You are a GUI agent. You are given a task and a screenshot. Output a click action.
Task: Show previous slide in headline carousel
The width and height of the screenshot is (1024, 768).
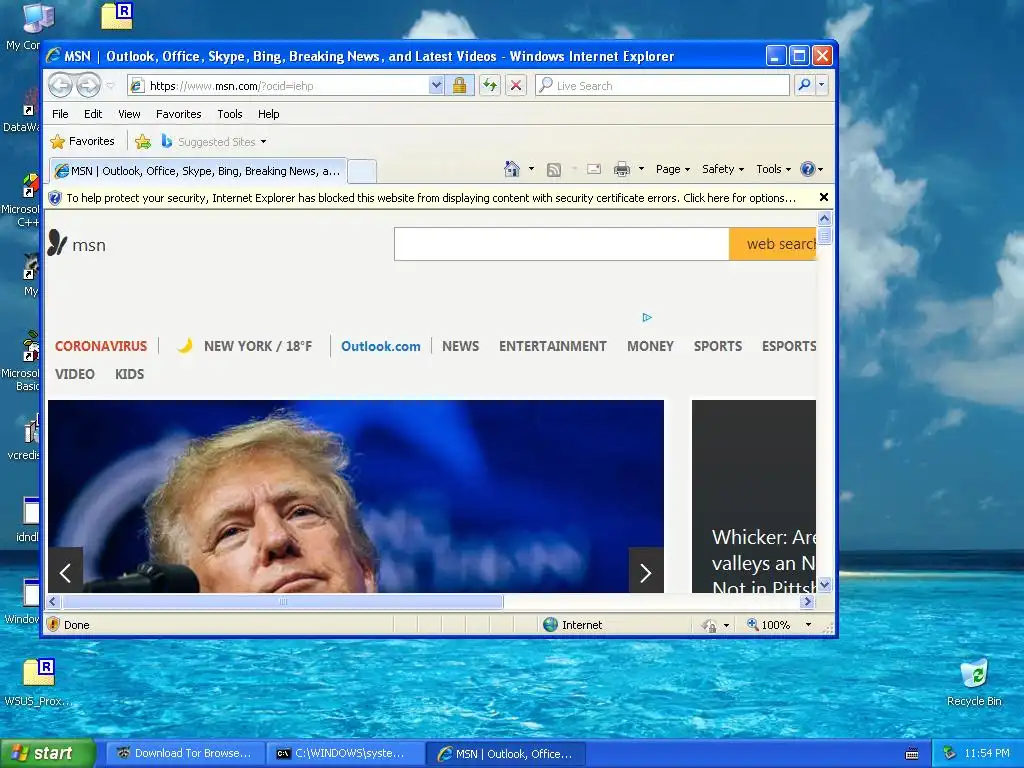65,573
